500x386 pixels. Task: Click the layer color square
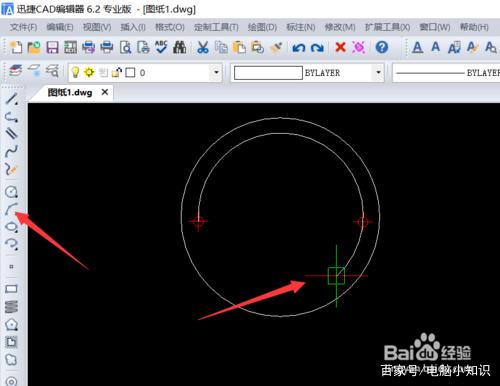(x=130, y=73)
